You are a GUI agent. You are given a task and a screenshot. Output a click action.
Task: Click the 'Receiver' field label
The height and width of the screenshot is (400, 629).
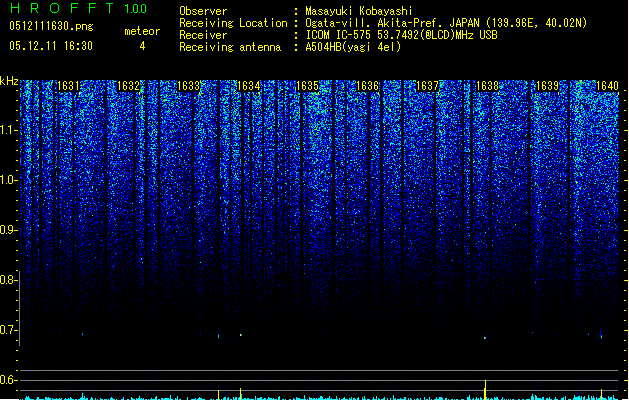pyautogui.click(x=203, y=35)
